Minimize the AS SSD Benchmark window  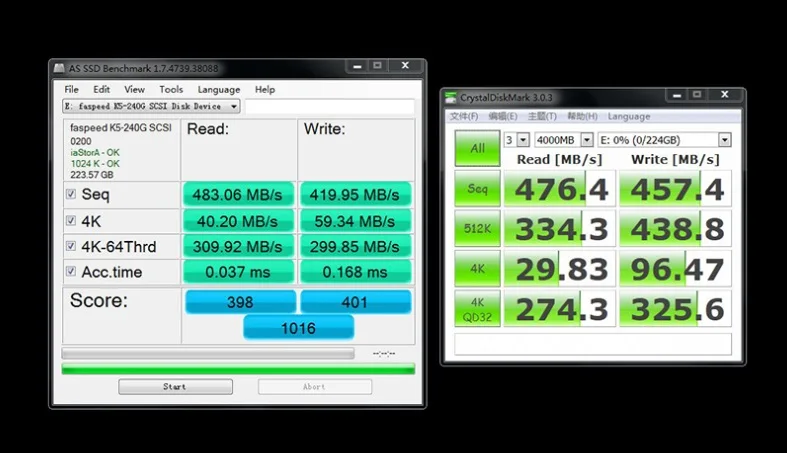coord(357,66)
